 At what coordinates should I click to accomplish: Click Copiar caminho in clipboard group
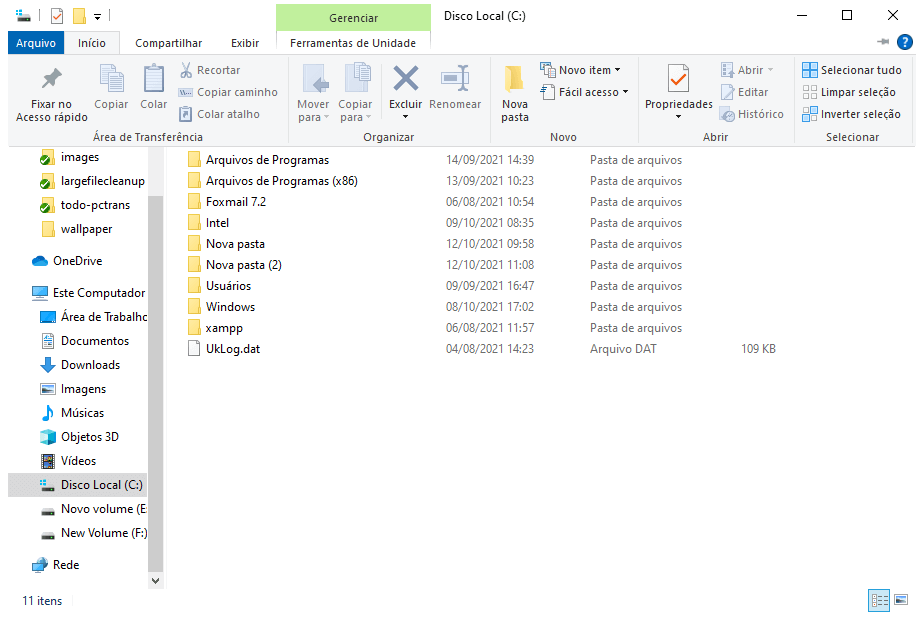click(x=228, y=92)
